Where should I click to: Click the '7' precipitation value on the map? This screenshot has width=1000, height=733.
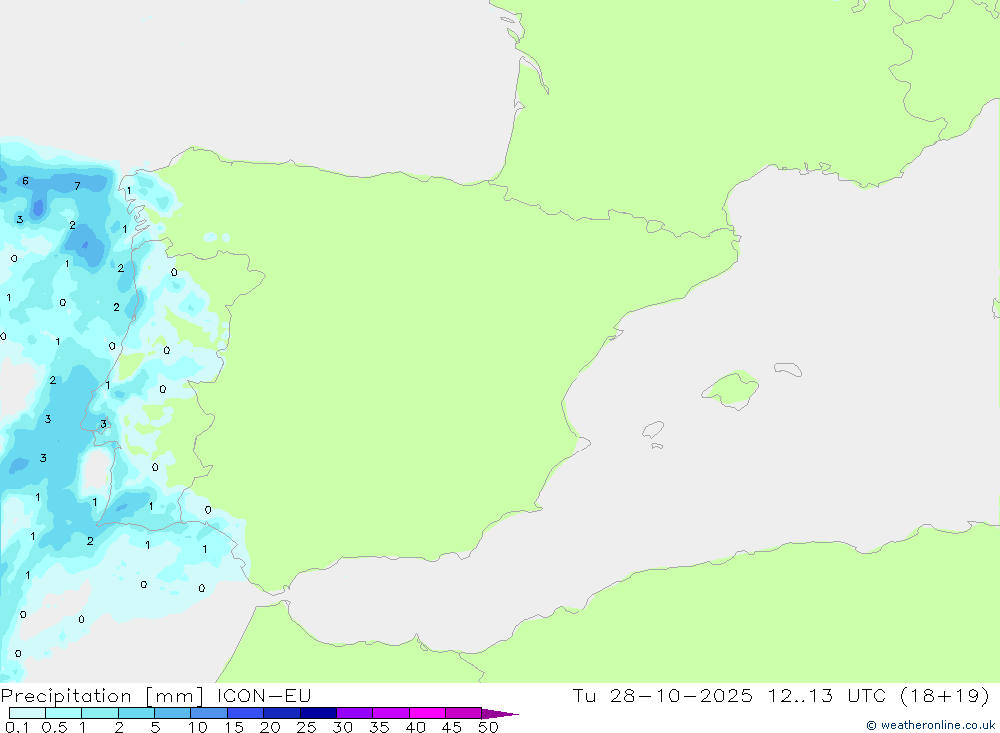pyautogui.click(x=77, y=186)
